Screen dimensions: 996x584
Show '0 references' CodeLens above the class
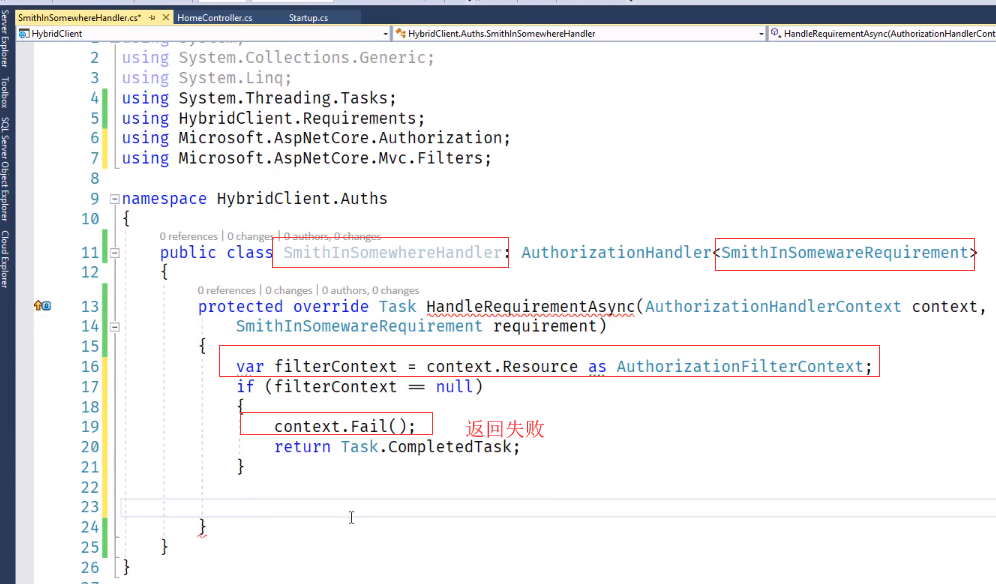[x=189, y=236]
